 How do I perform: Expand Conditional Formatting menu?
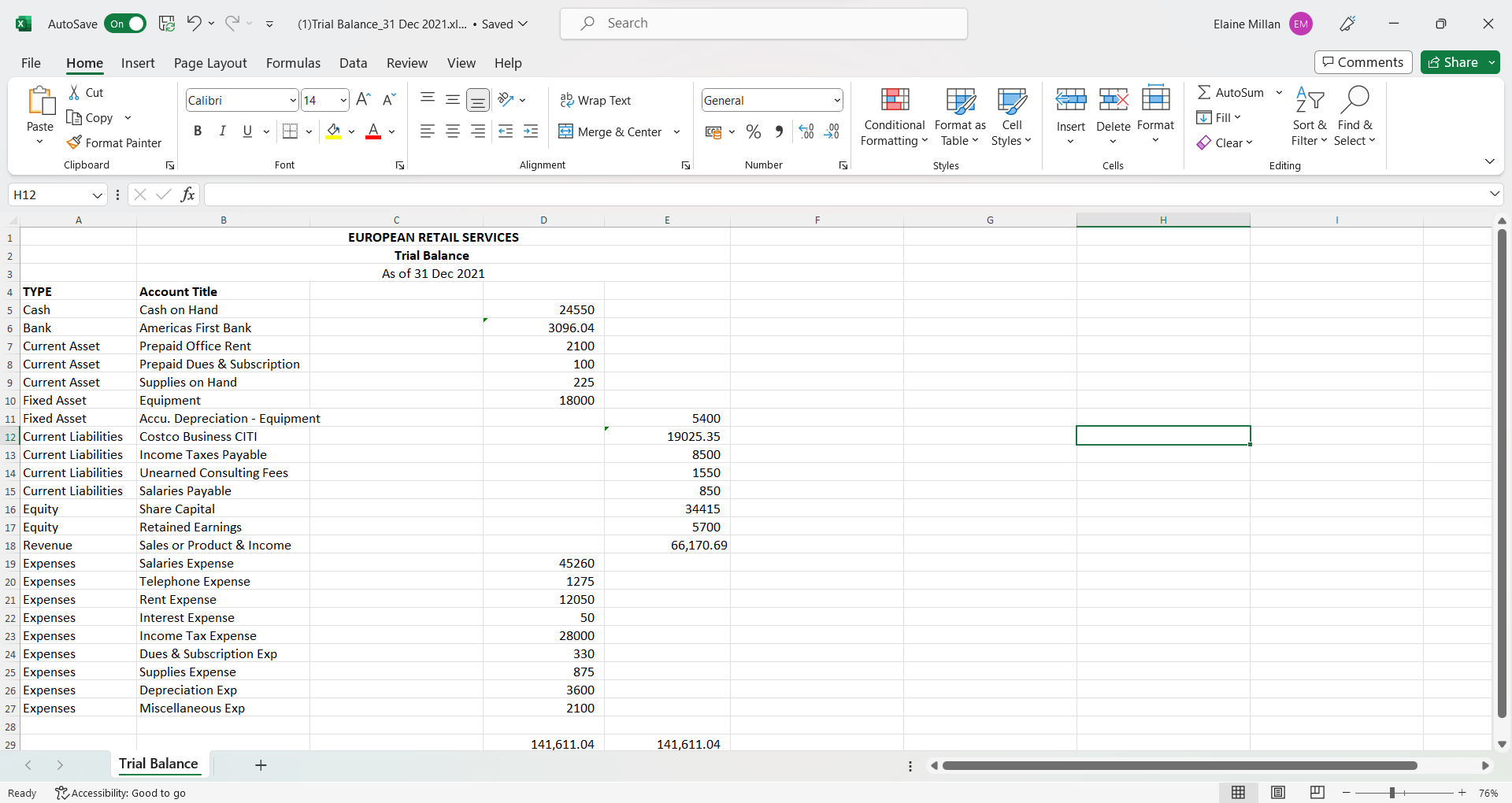tap(894, 132)
